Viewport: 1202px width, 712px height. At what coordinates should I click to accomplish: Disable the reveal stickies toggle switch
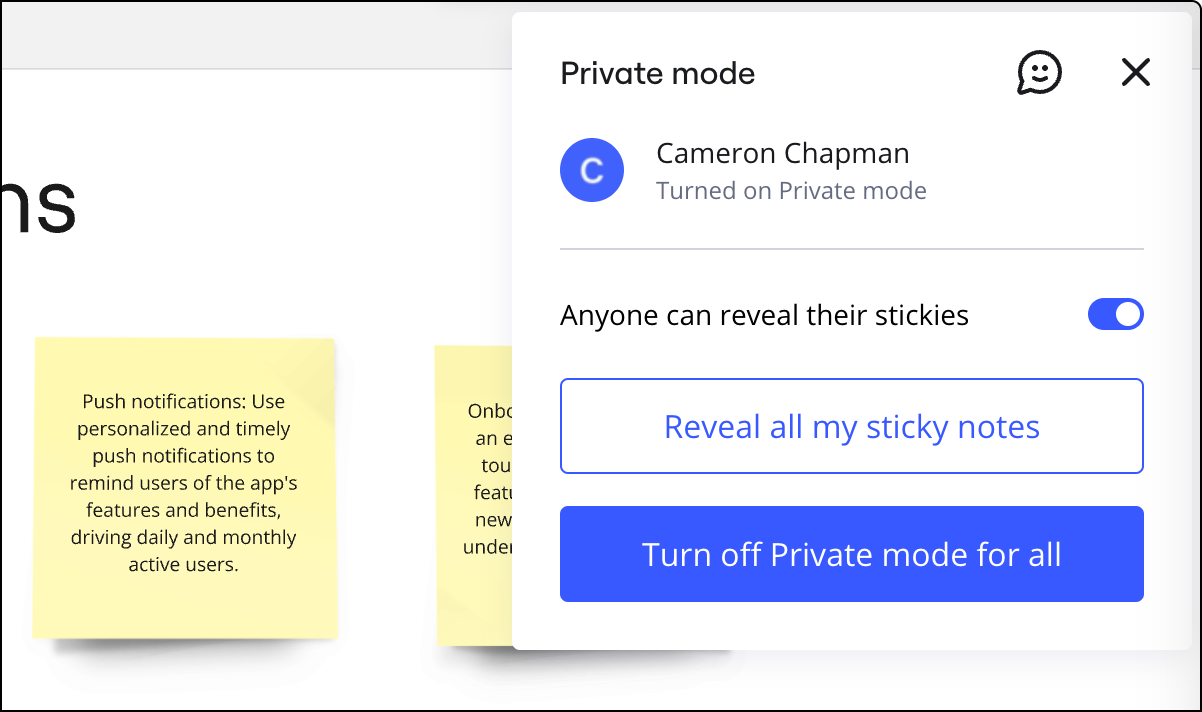[1115, 315]
